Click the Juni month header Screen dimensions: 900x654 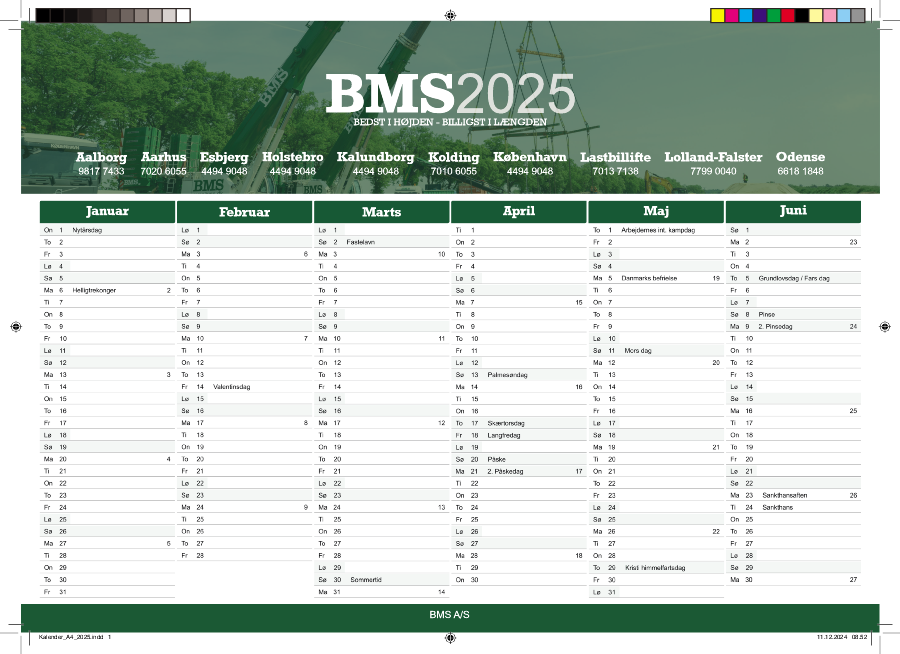pyautogui.click(x=792, y=211)
